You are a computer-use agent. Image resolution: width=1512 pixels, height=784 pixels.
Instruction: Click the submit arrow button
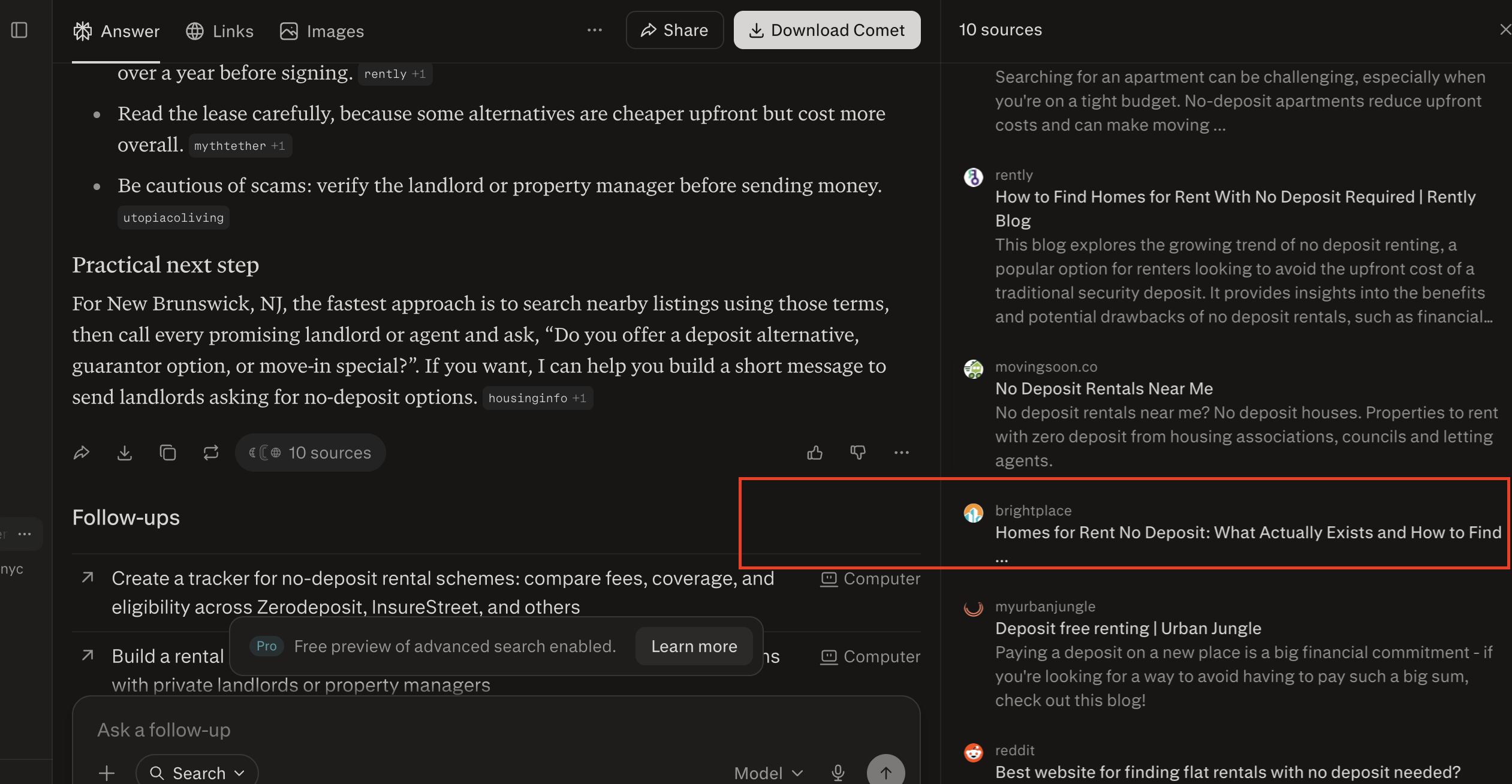886,772
